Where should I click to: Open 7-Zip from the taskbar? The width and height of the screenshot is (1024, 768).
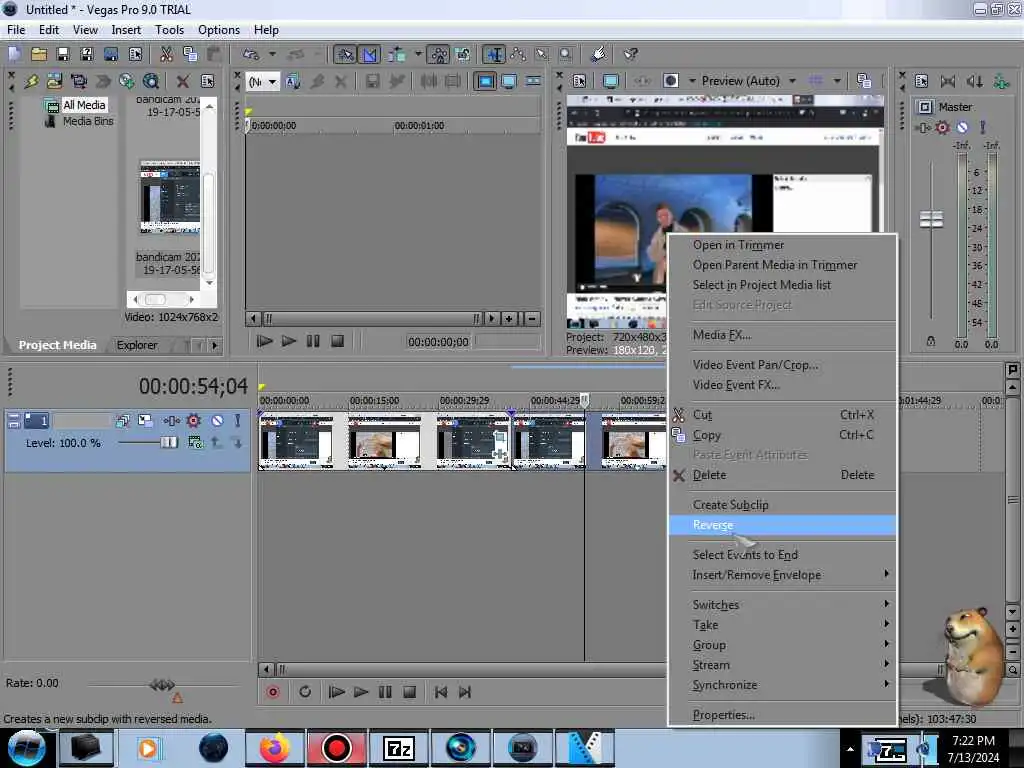pyautogui.click(x=398, y=748)
